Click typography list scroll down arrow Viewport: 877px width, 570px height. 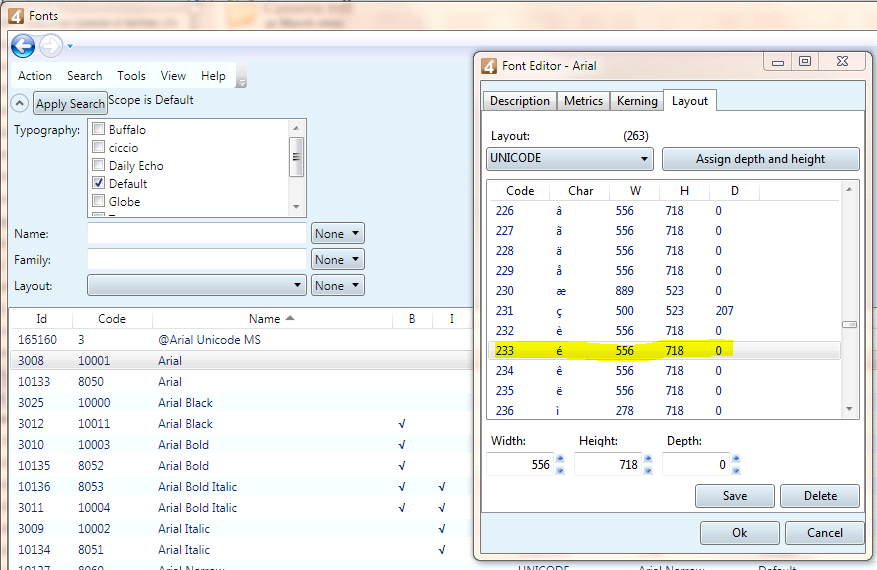click(x=296, y=207)
